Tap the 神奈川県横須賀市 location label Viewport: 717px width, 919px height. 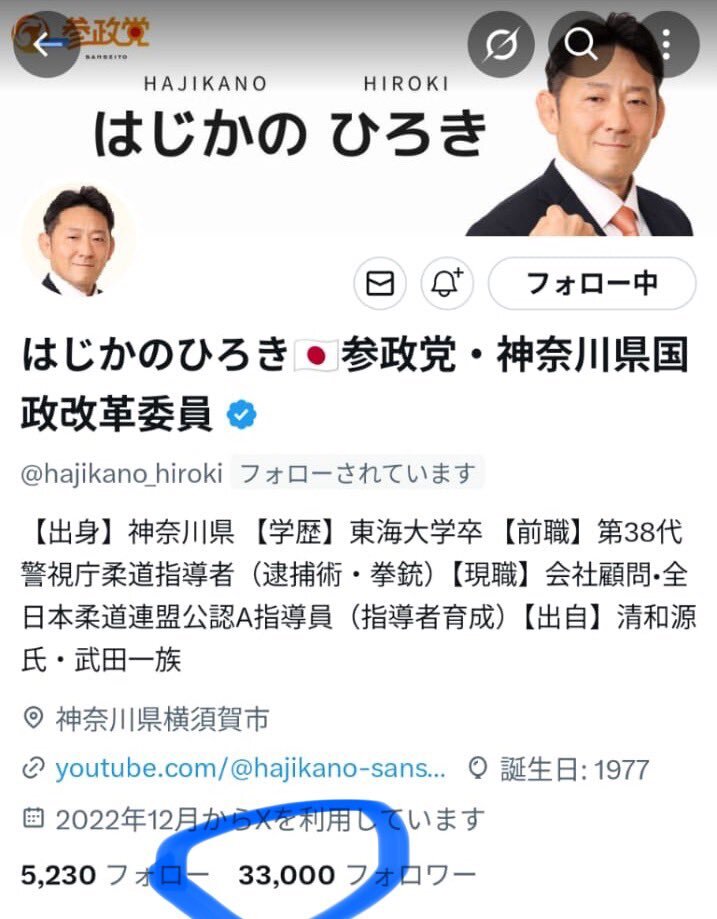pyautogui.click(x=162, y=719)
